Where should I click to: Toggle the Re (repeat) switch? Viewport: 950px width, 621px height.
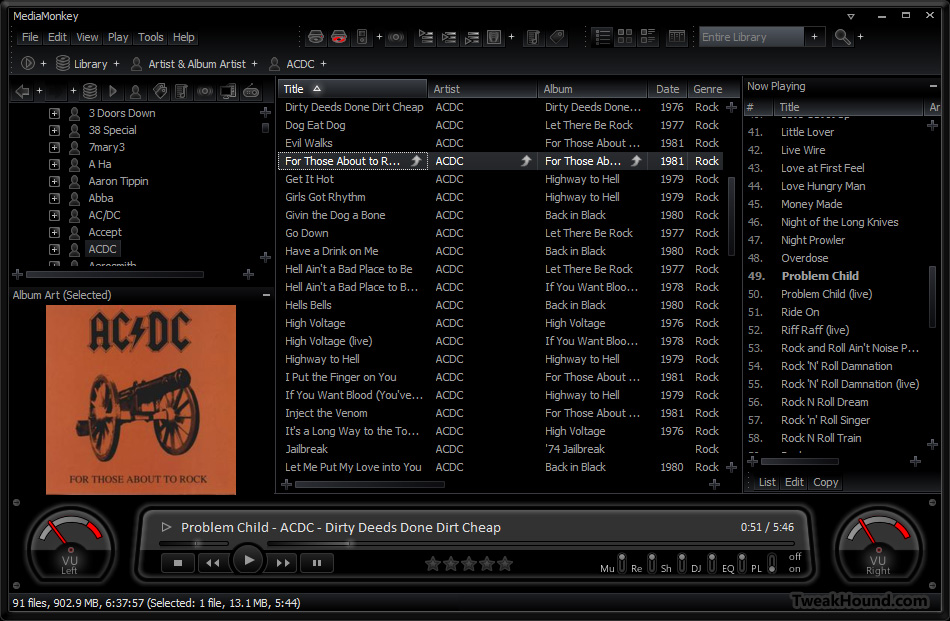click(x=651, y=563)
